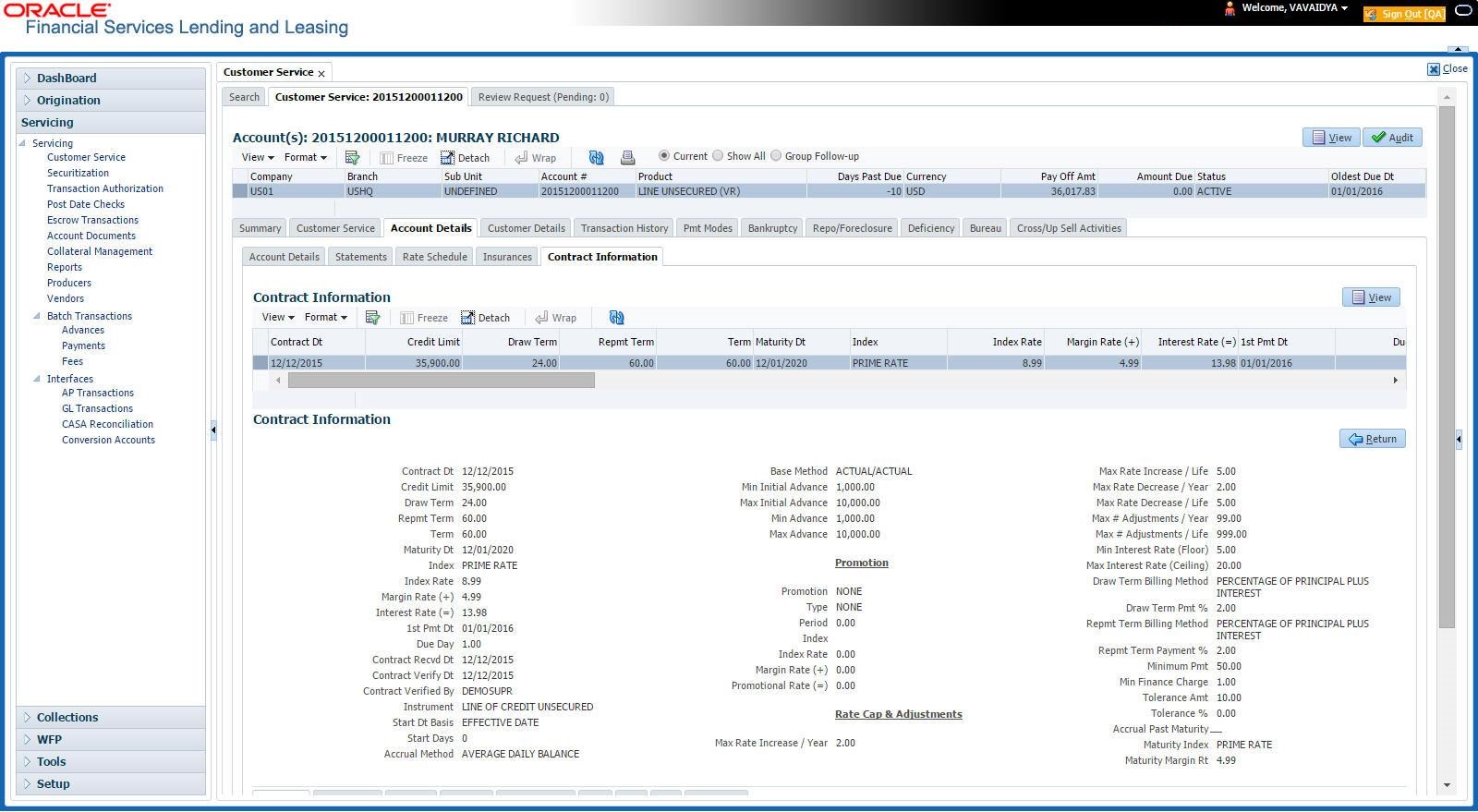This screenshot has width=1478, height=812.
Task: Click the contract table horizontal scrollbar thumb
Action: click(442, 381)
